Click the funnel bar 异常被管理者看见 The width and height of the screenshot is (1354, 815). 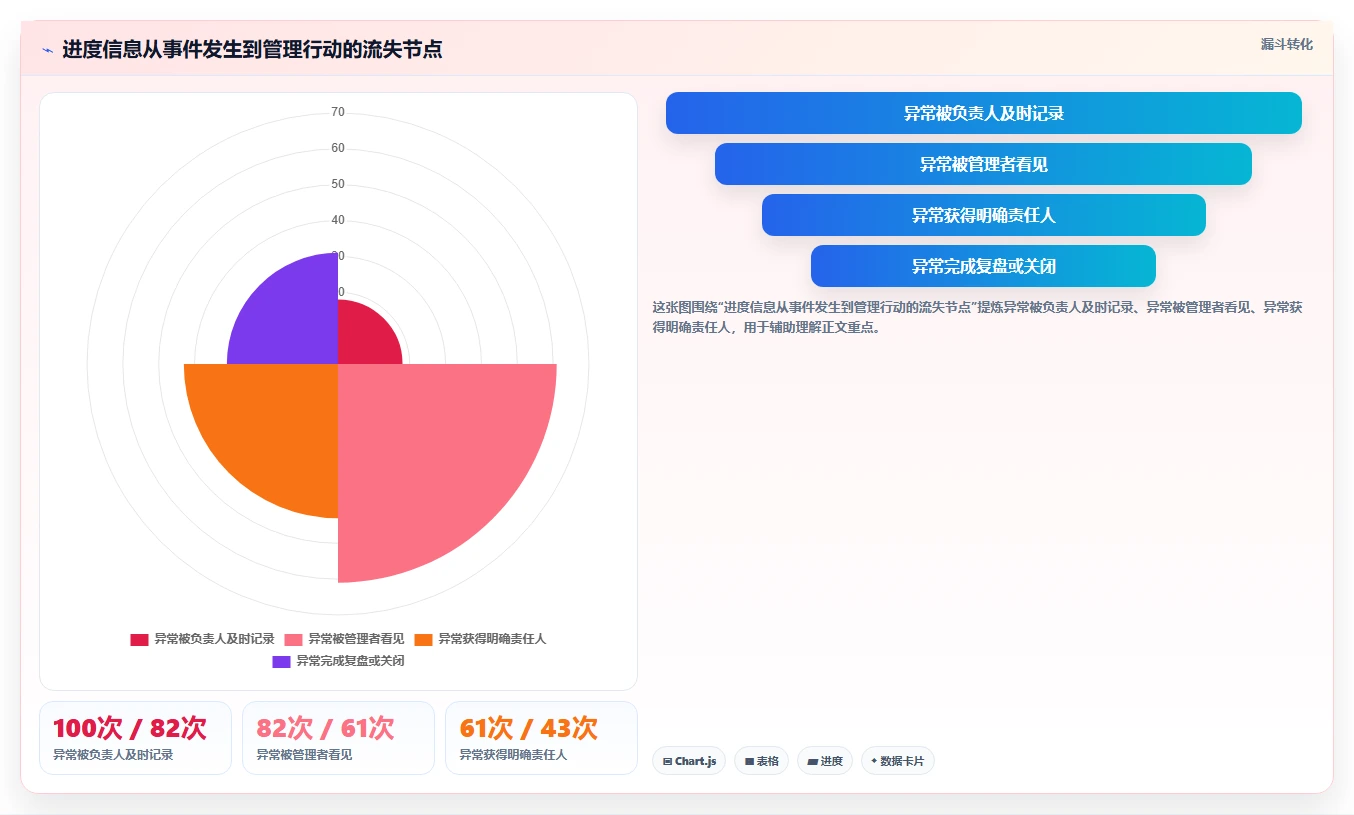click(984, 164)
